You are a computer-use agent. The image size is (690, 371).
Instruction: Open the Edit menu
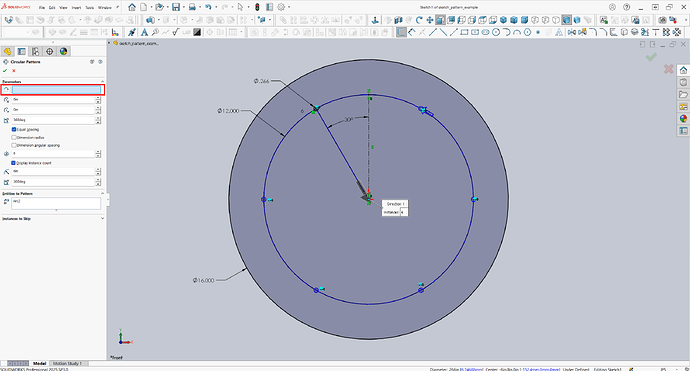tap(52, 7)
